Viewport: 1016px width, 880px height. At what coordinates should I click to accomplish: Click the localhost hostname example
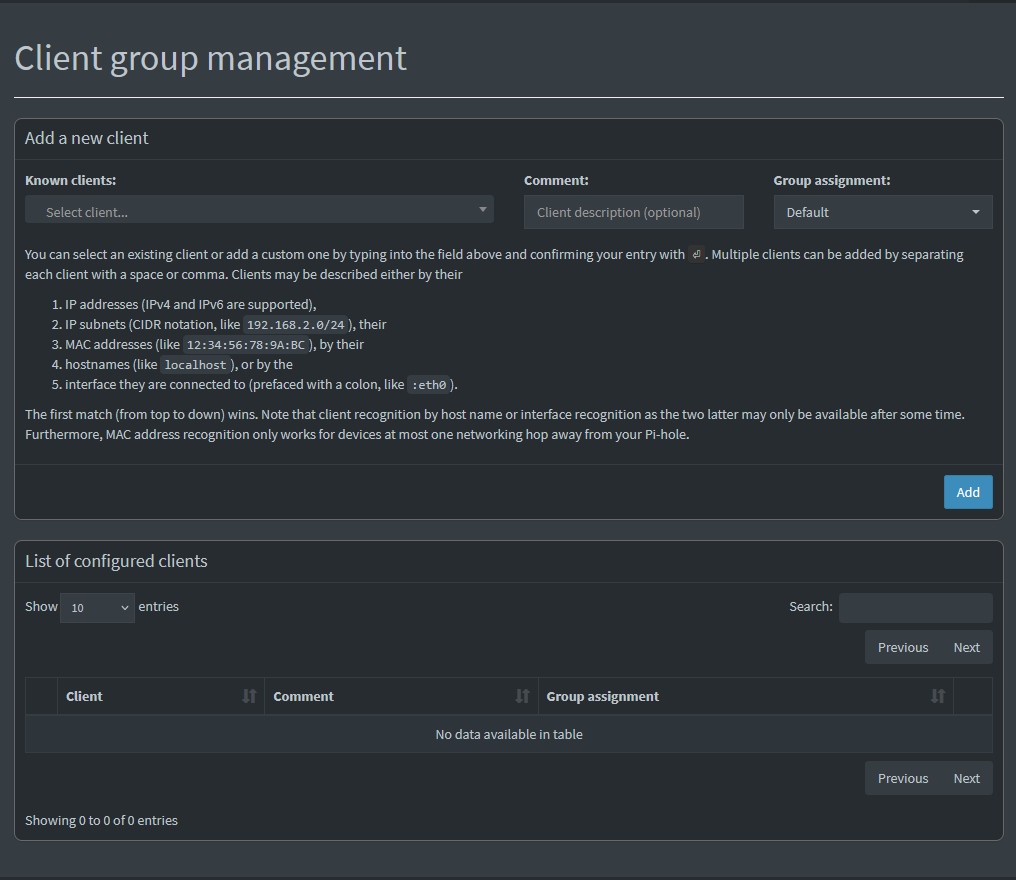click(195, 365)
